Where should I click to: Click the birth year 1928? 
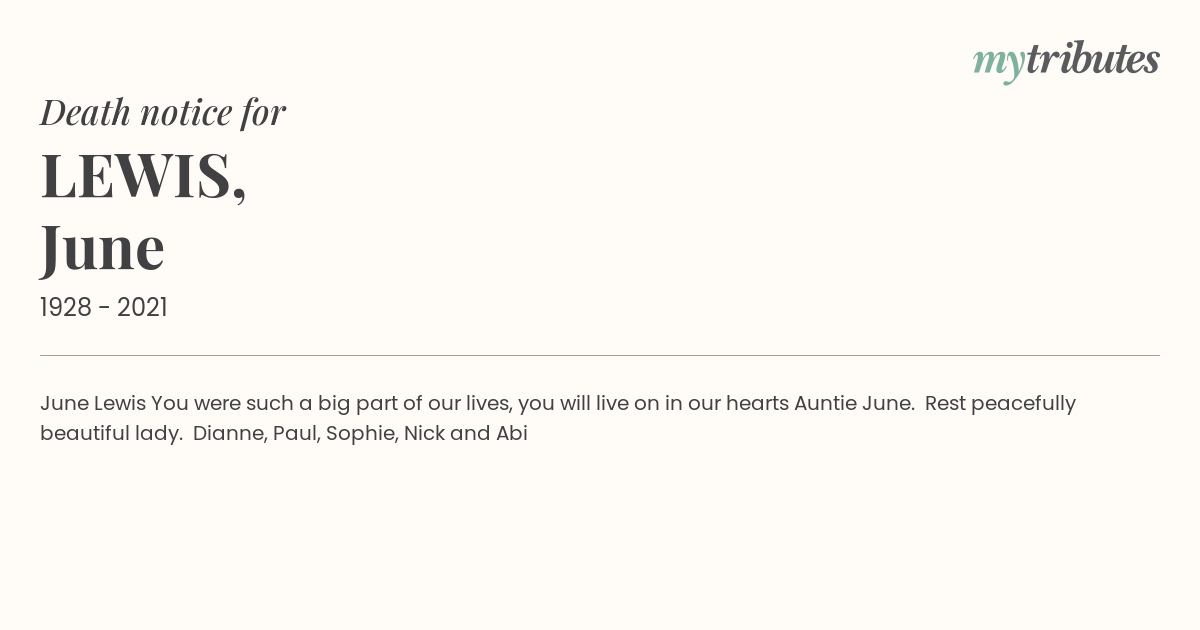(68, 307)
